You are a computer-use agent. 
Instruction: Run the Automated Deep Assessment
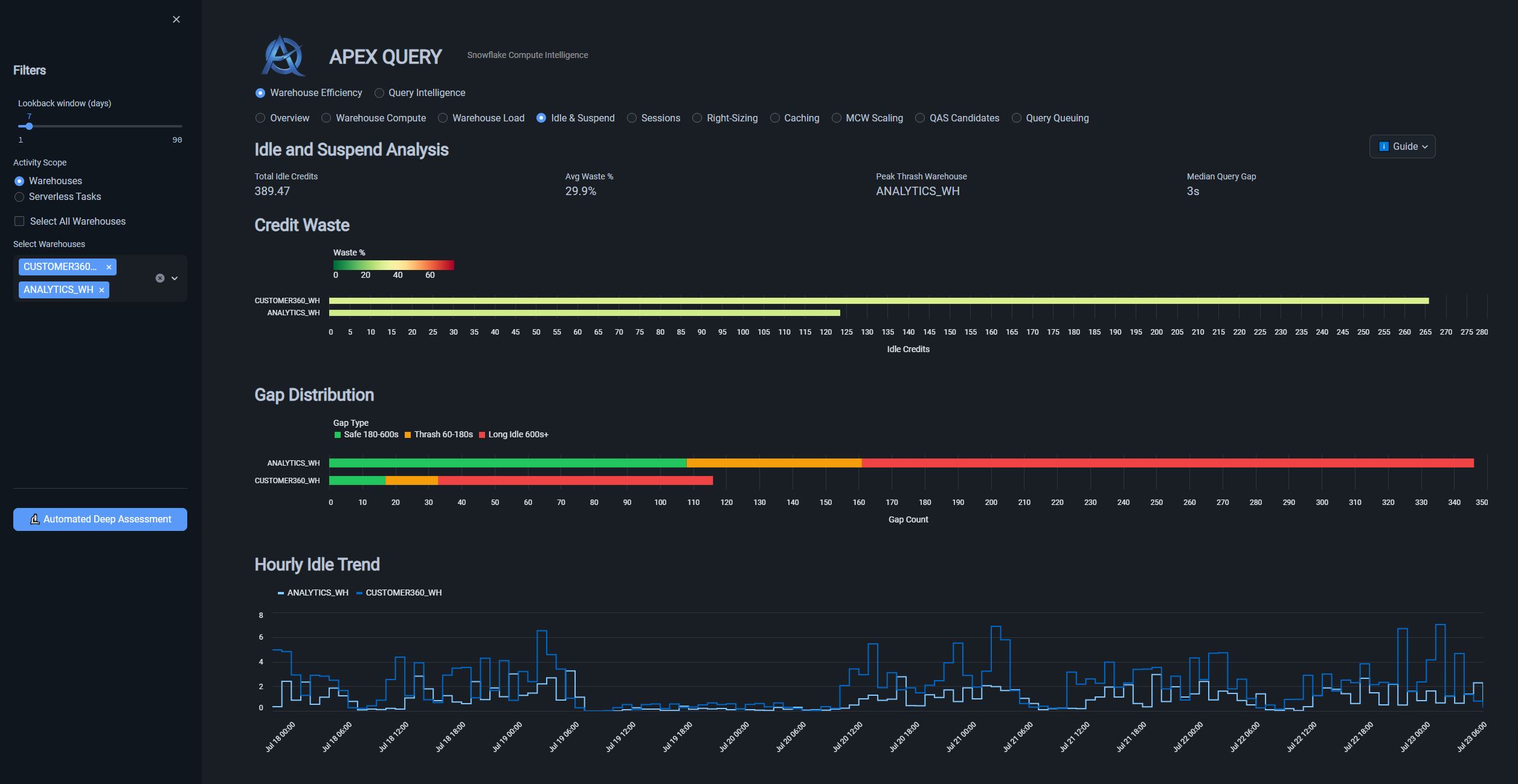coord(100,519)
